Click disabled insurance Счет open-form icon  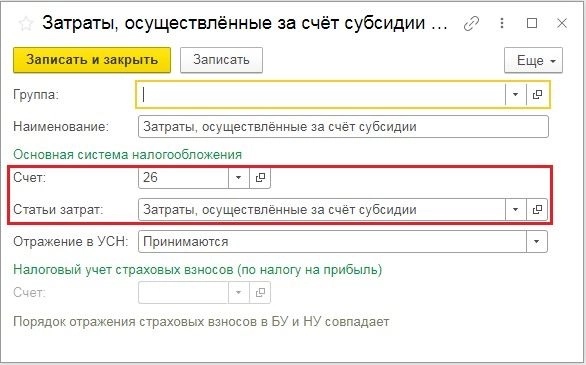pyautogui.click(x=260, y=293)
